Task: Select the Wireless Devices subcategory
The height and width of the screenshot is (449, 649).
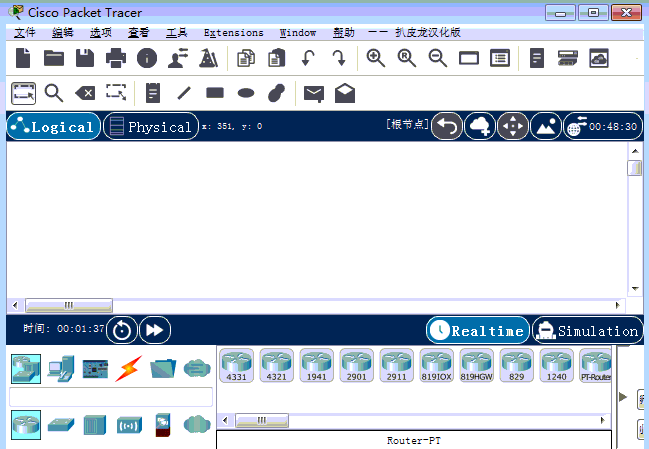Action: point(129,425)
